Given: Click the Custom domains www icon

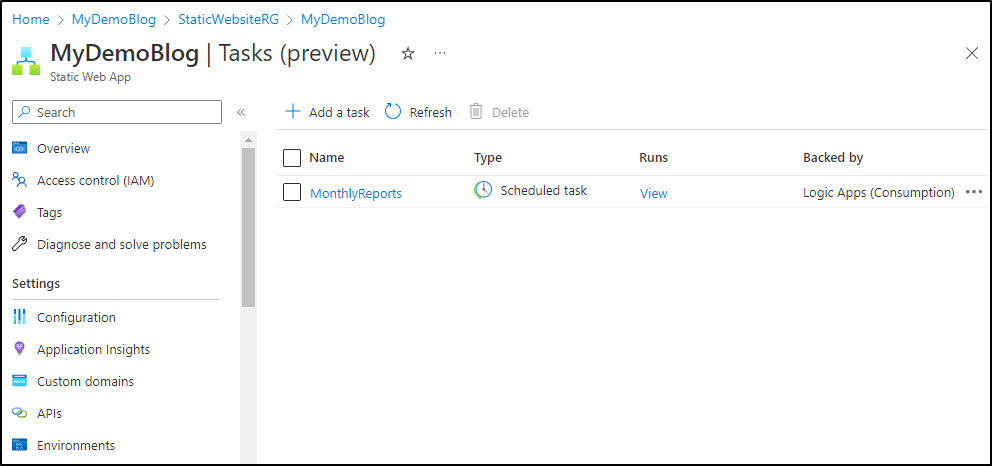Looking at the screenshot, I should [20, 381].
